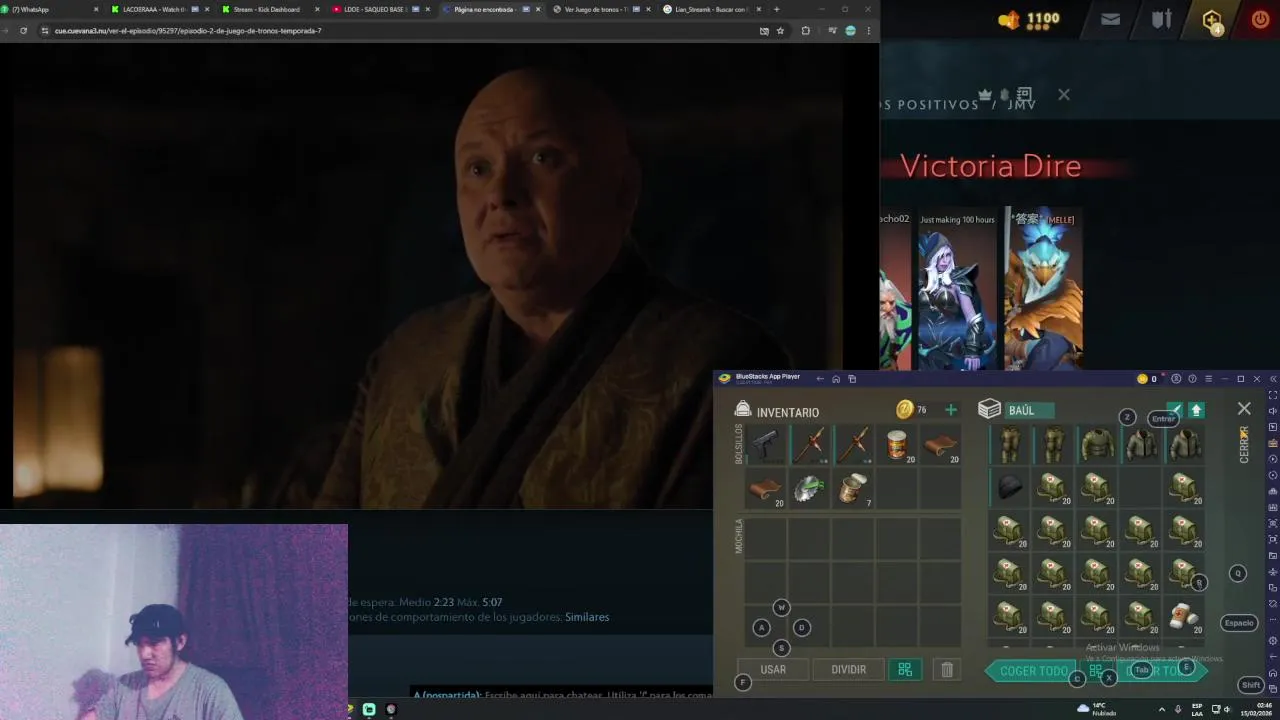The height and width of the screenshot is (720, 1280).
Task: Click BlueStacks back arrow in title bar
Action: [820, 379]
